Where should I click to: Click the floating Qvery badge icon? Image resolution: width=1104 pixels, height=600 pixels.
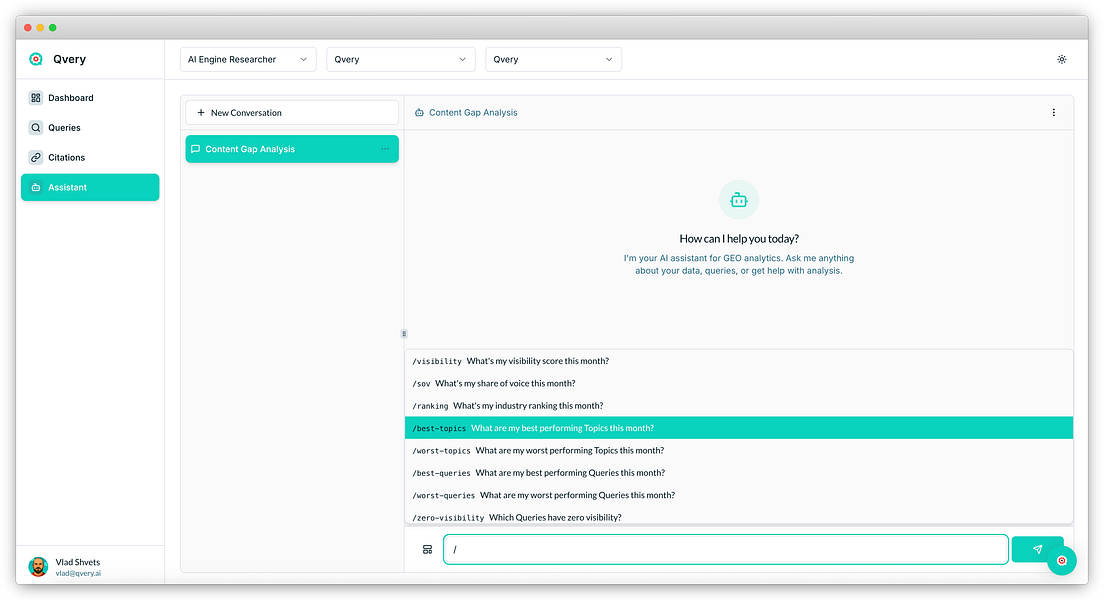pyautogui.click(x=1062, y=561)
